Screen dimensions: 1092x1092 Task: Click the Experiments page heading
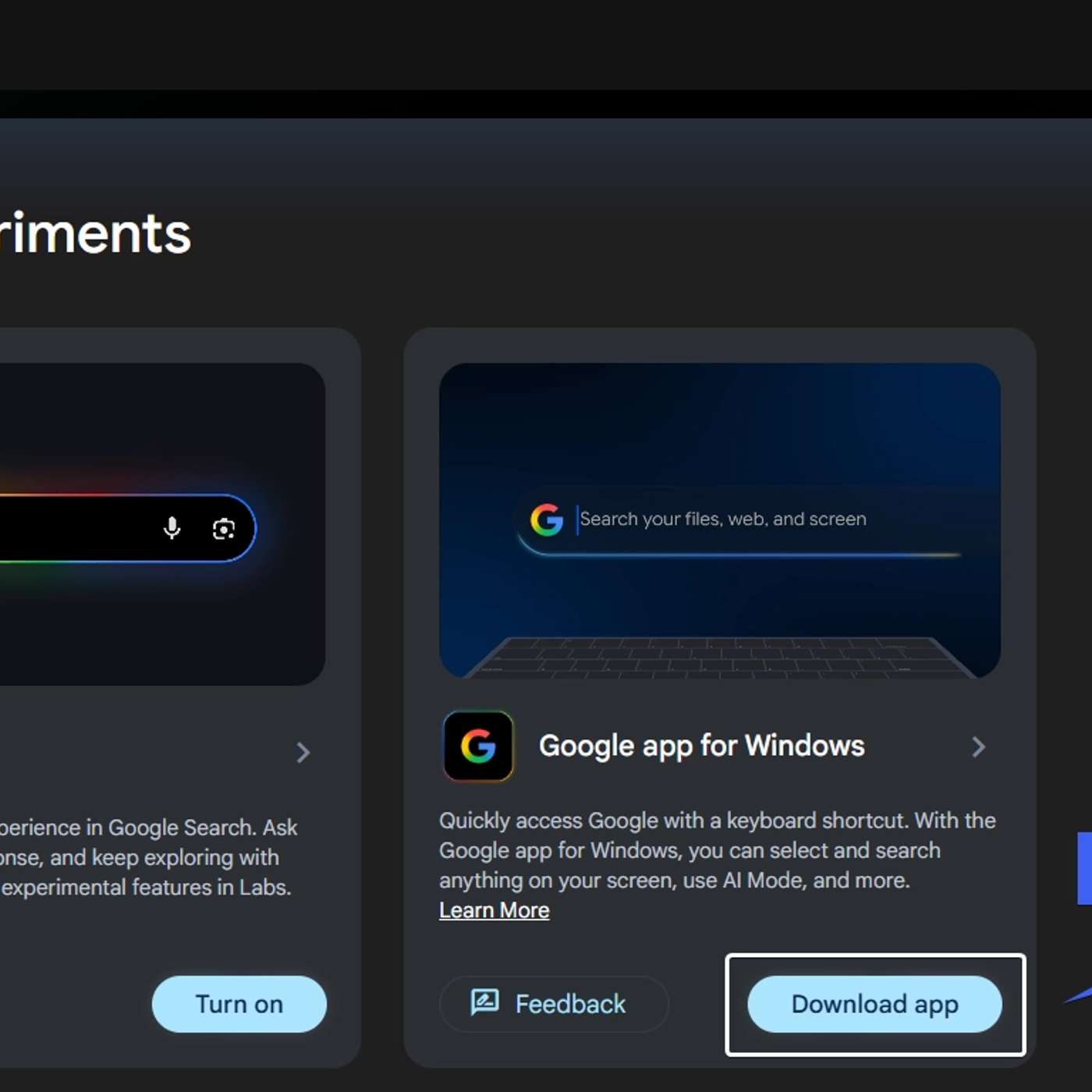[94, 232]
